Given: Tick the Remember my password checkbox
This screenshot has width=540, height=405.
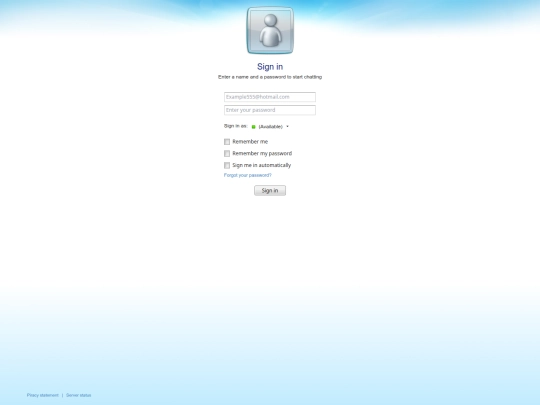Looking at the screenshot, I should pos(227,154).
